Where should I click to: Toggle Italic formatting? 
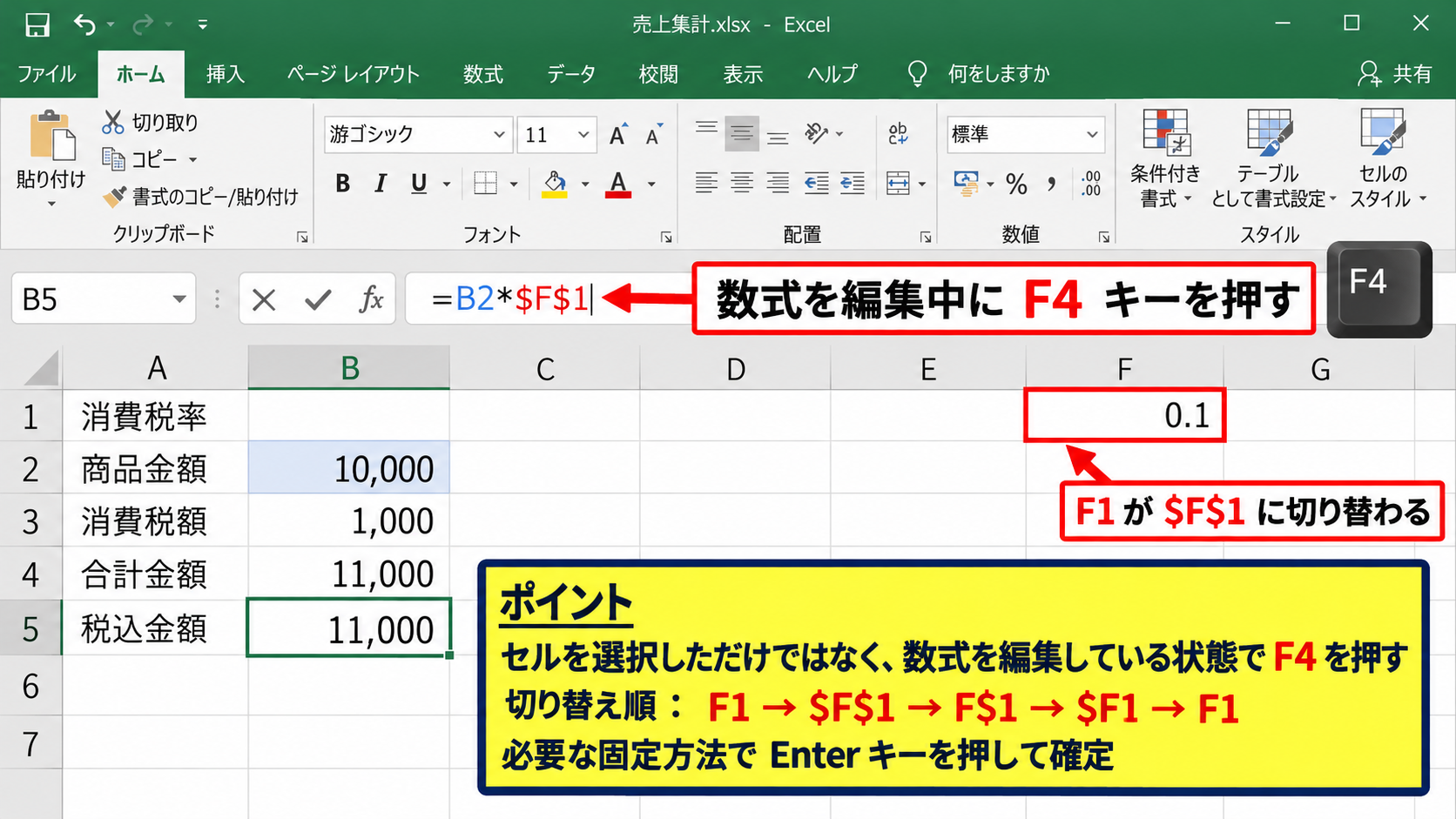click(x=381, y=184)
